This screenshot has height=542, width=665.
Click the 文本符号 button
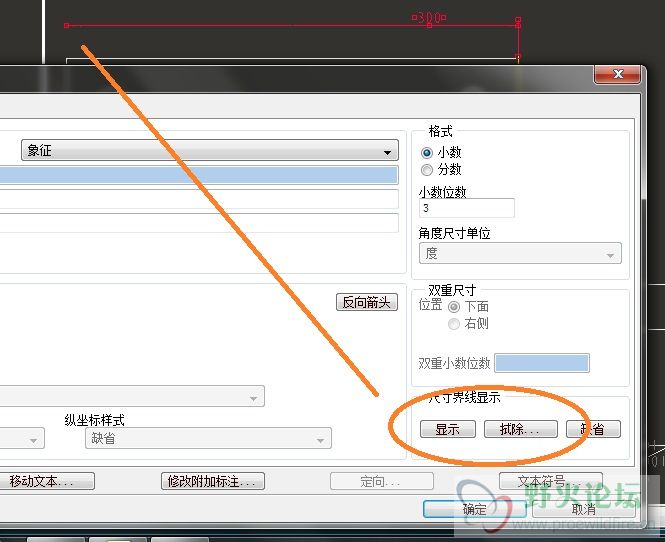[550, 481]
